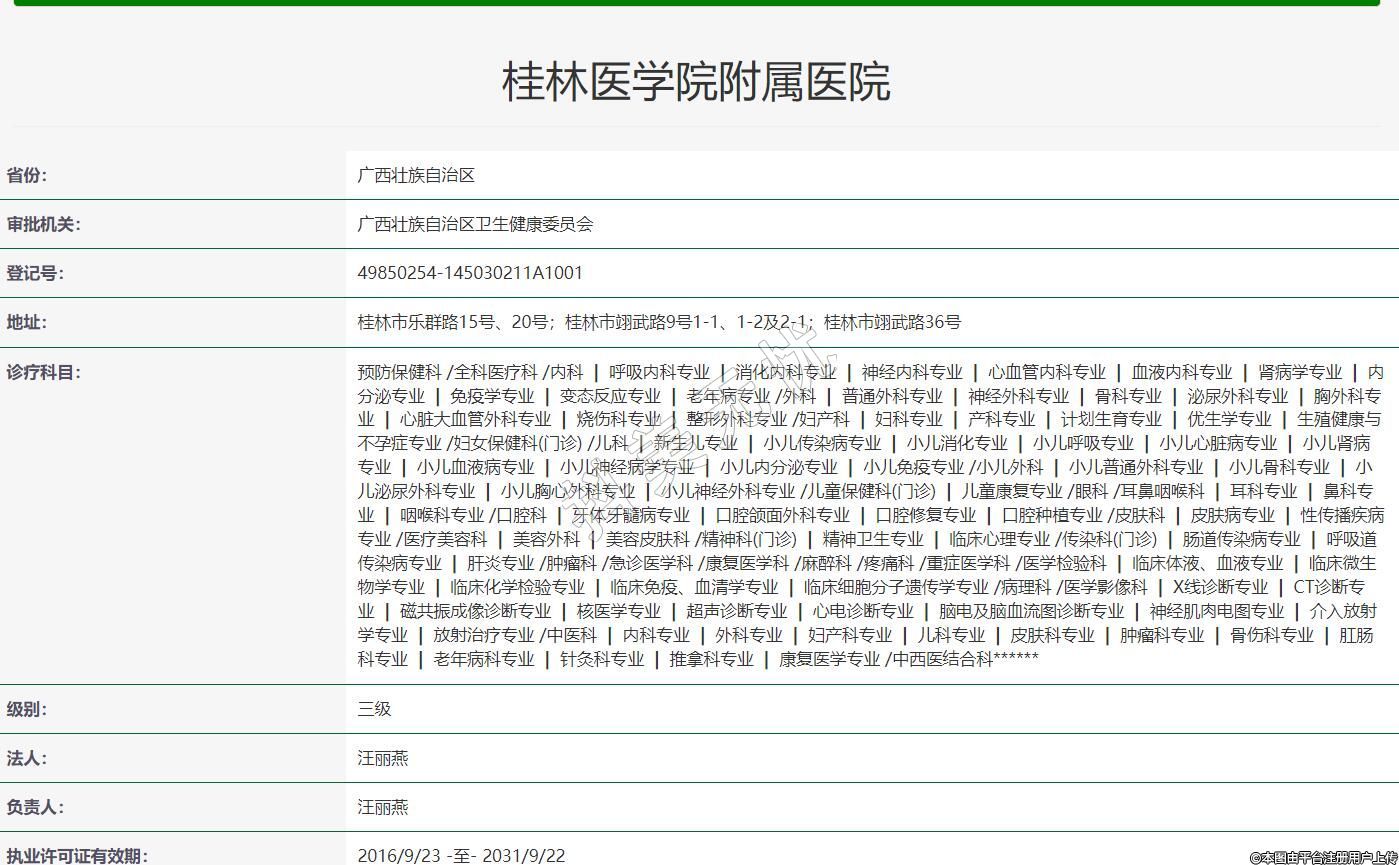Screen dimensions: 1399x865
Task: Click the province value 广西壮族自治区
Action: tap(416, 175)
